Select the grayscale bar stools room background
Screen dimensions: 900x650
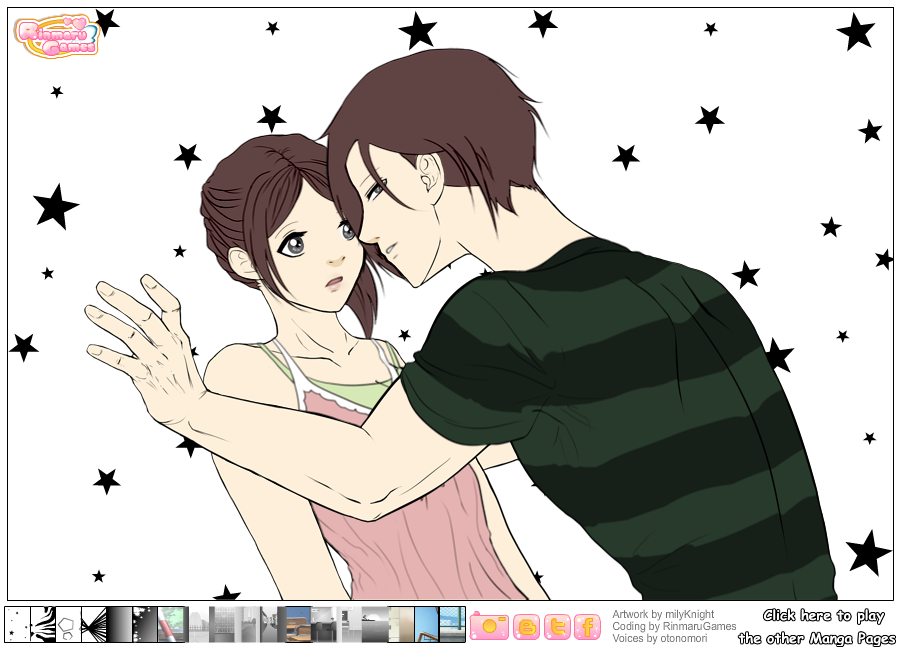(x=324, y=624)
